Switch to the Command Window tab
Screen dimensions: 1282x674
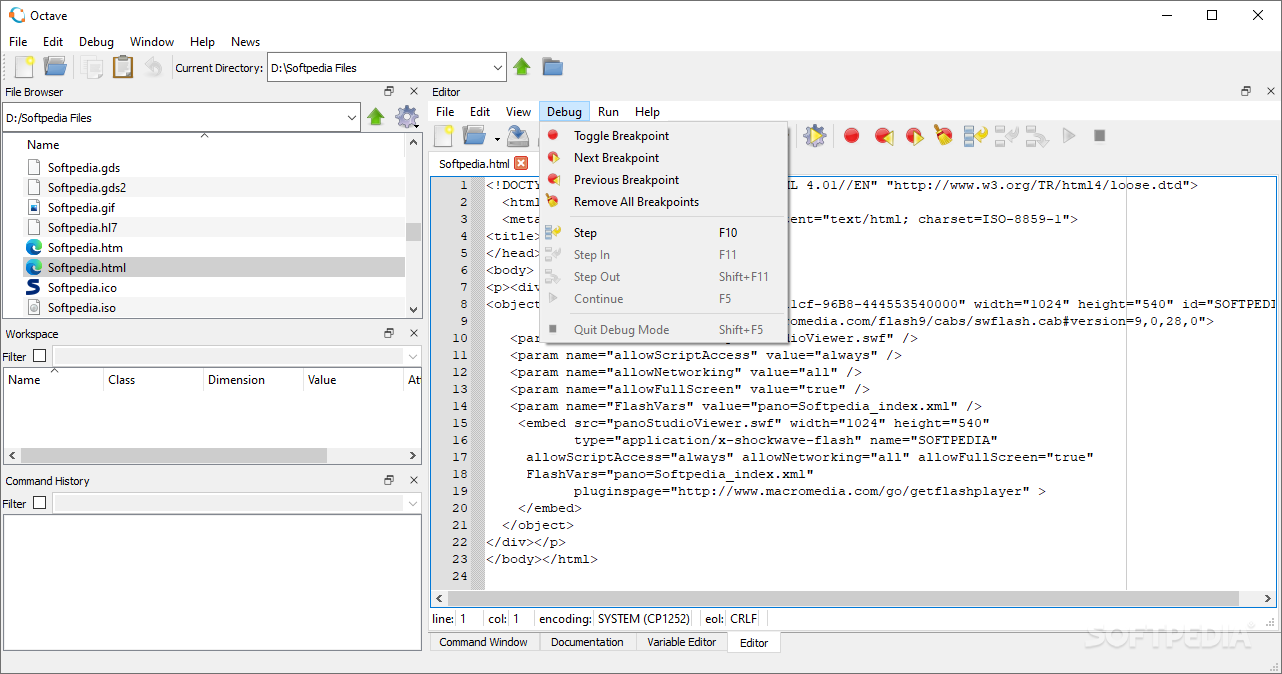point(484,642)
